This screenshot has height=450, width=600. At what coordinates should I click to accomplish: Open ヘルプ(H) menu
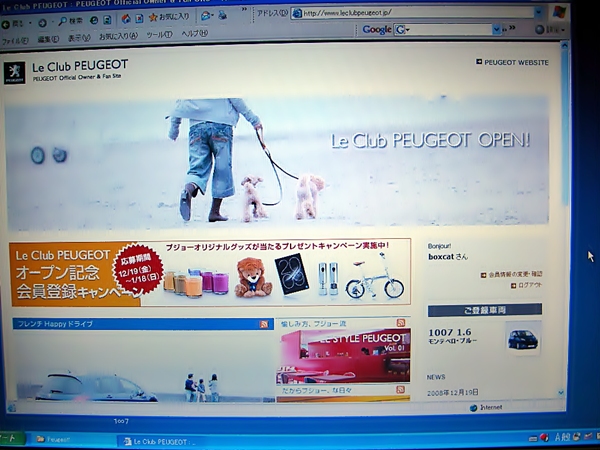point(194,34)
